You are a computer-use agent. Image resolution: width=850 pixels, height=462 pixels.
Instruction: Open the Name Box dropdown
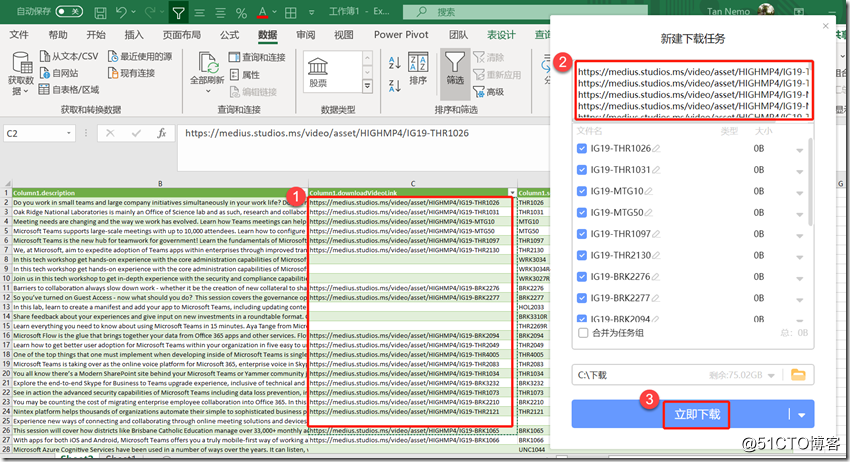click(x=69, y=133)
